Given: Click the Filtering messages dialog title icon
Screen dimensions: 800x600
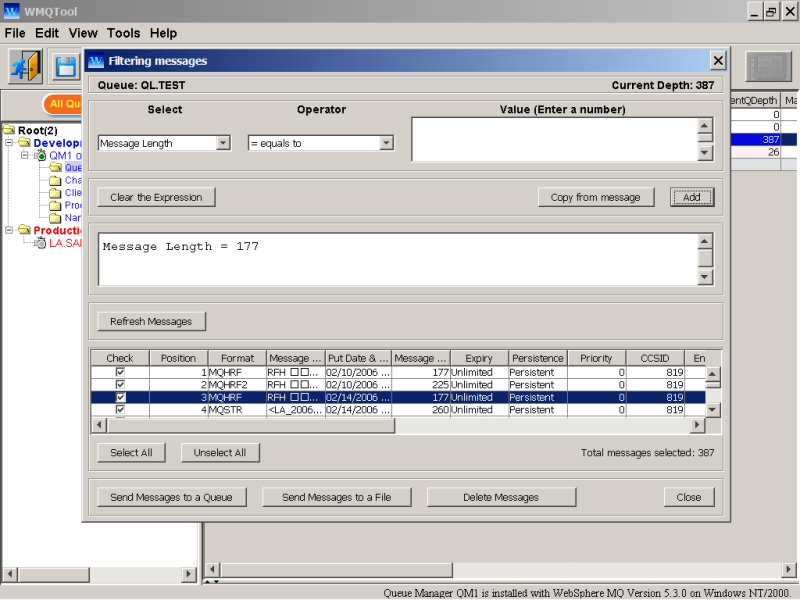Looking at the screenshot, I should point(96,61).
